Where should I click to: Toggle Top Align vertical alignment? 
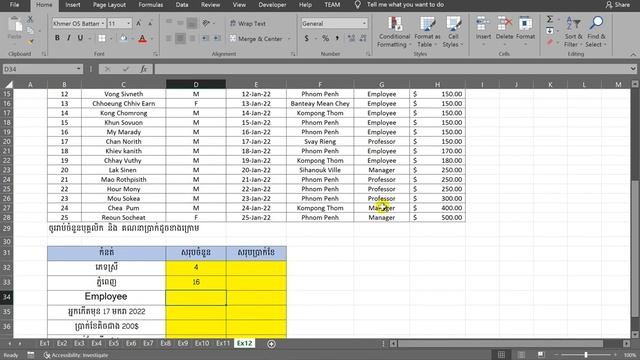[x=169, y=23]
